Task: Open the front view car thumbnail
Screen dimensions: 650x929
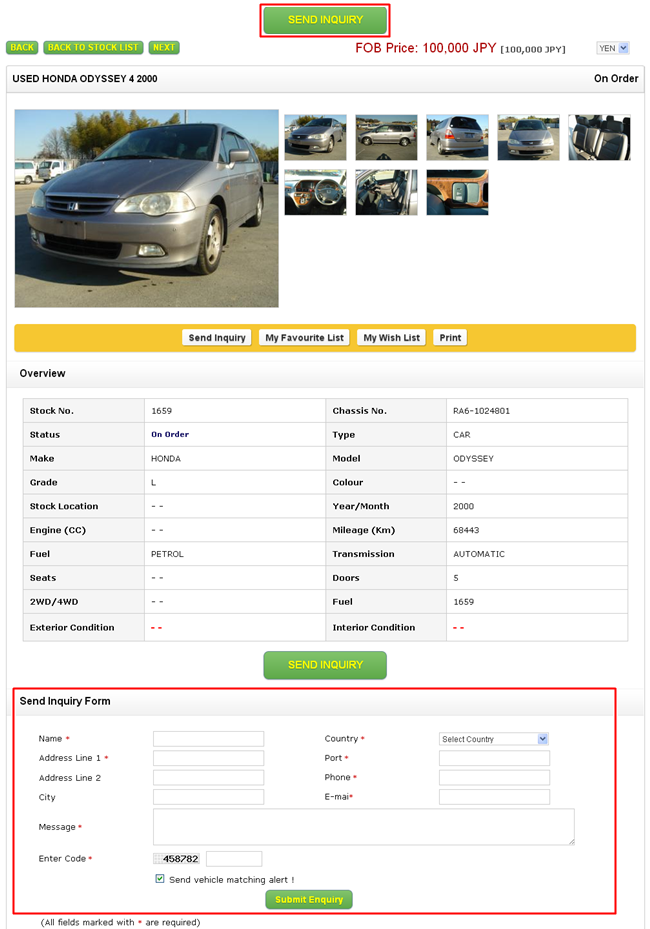Action: [x=529, y=137]
